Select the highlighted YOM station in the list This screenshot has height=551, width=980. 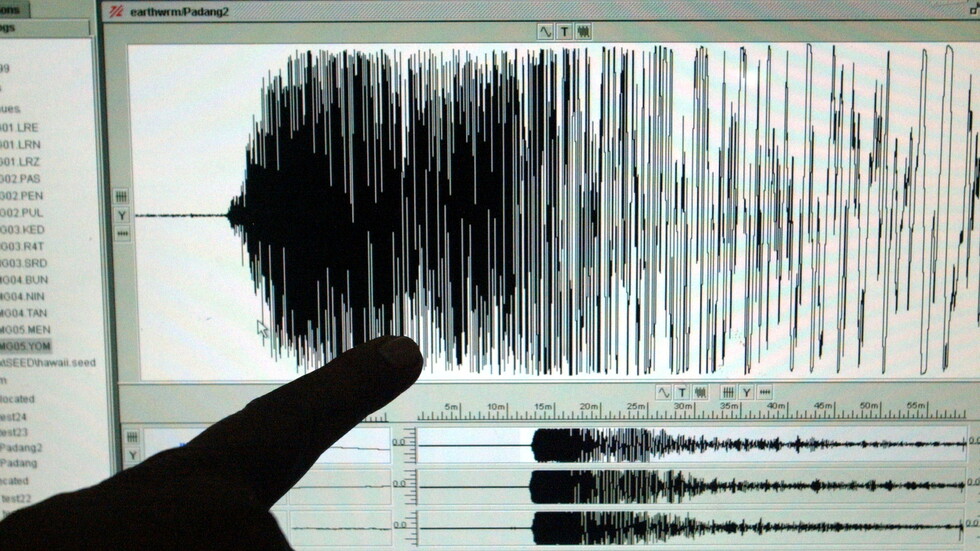point(26,346)
